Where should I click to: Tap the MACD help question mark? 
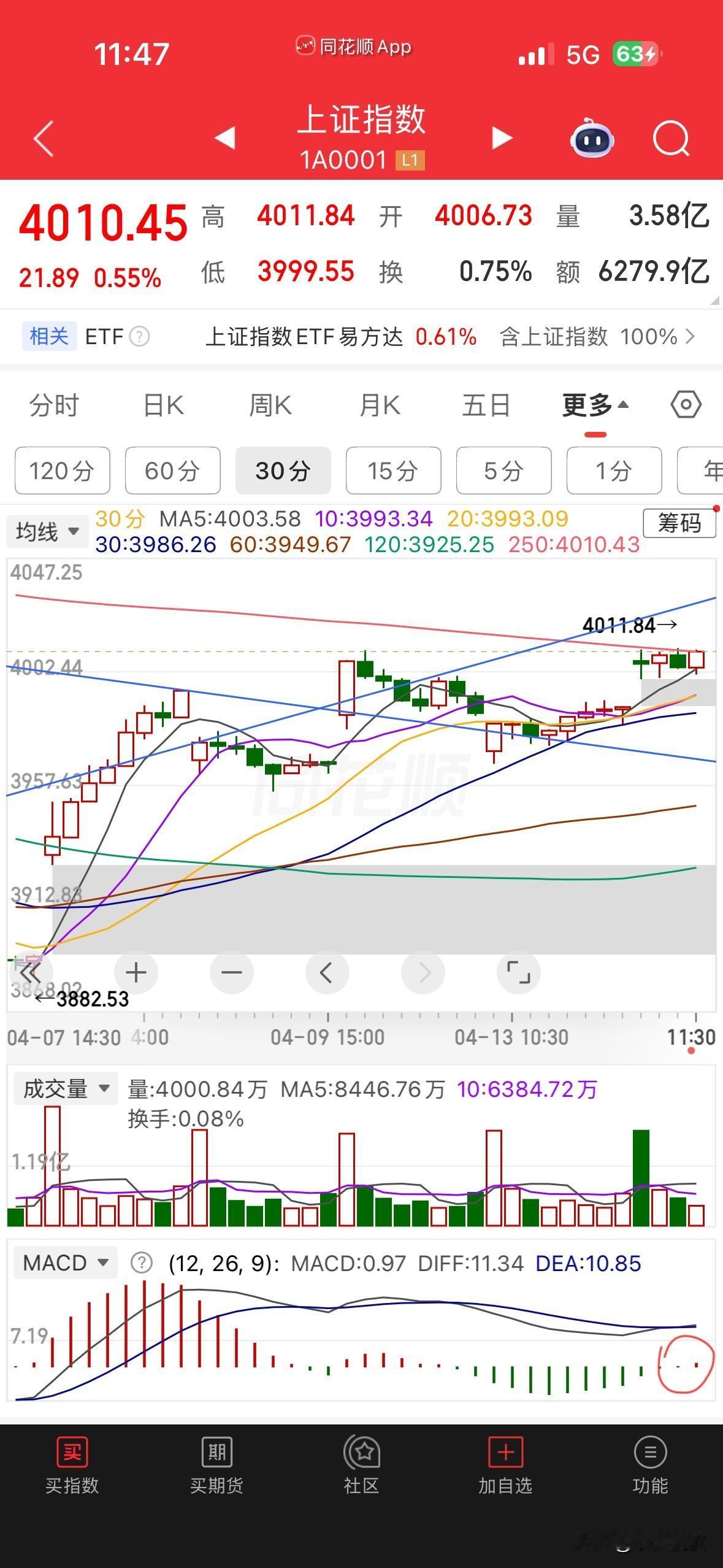coord(142,1263)
